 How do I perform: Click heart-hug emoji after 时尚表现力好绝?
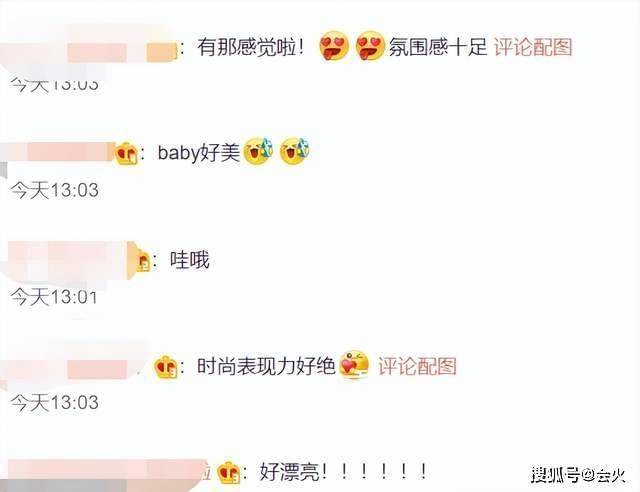coord(354,364)
